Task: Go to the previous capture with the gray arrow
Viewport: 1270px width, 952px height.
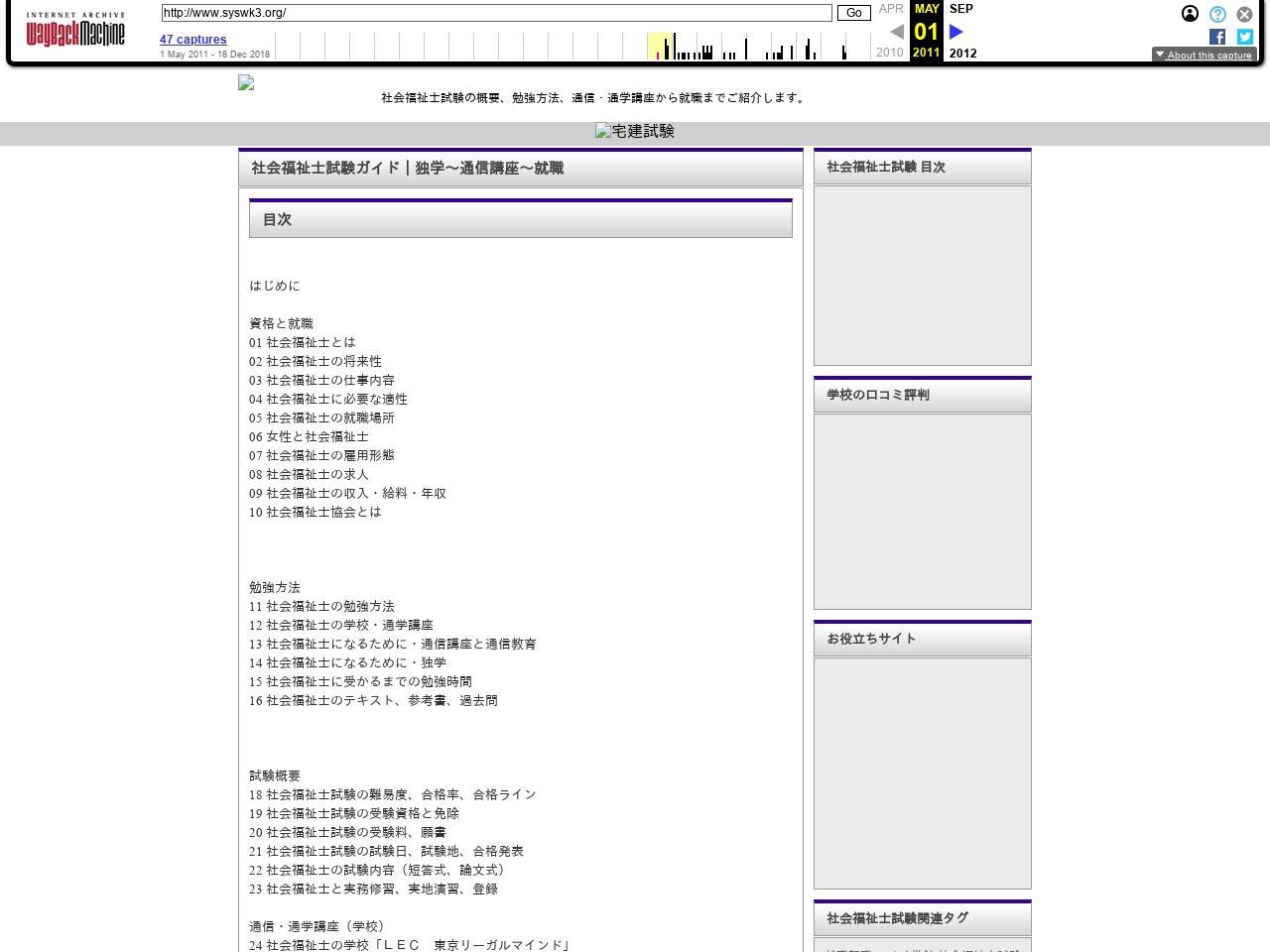Action: point(896,31)
